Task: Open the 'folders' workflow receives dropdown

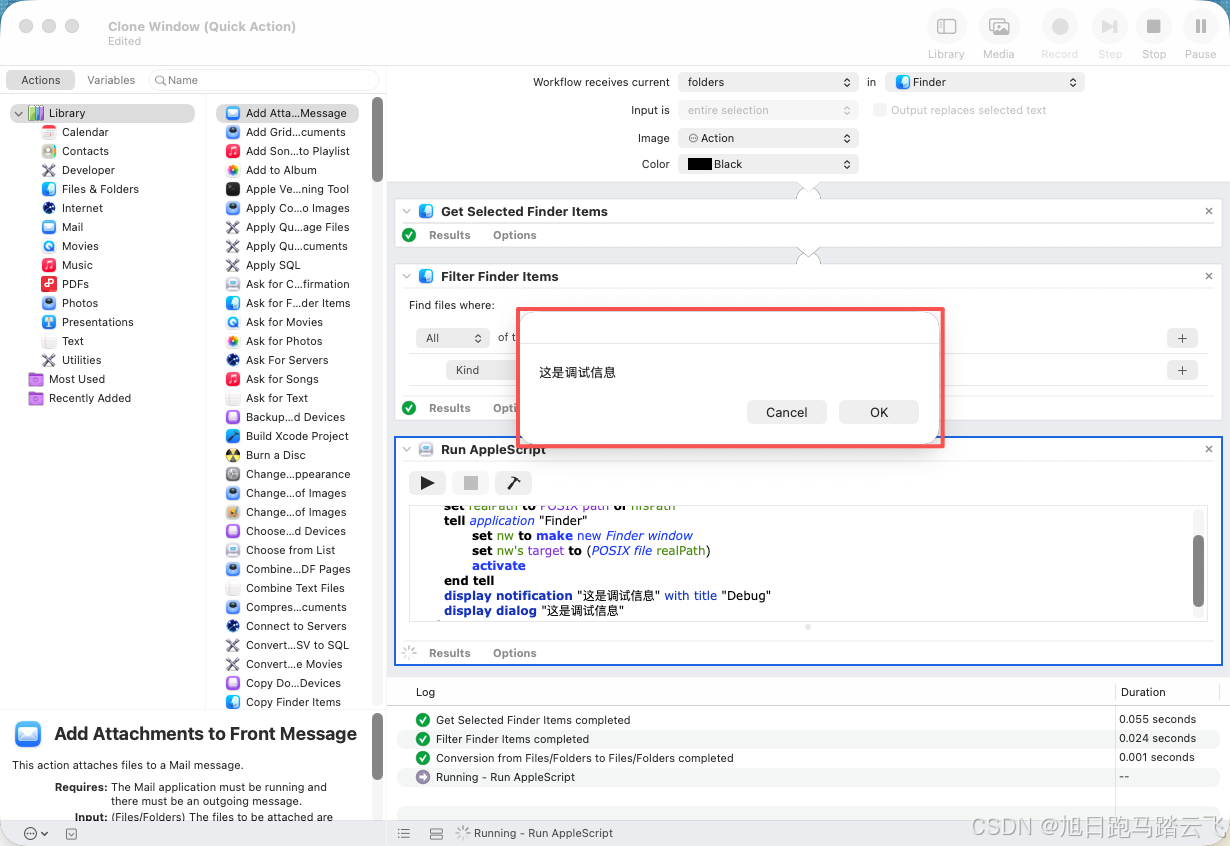Action: pyautogui.click(x=768, y=82)
